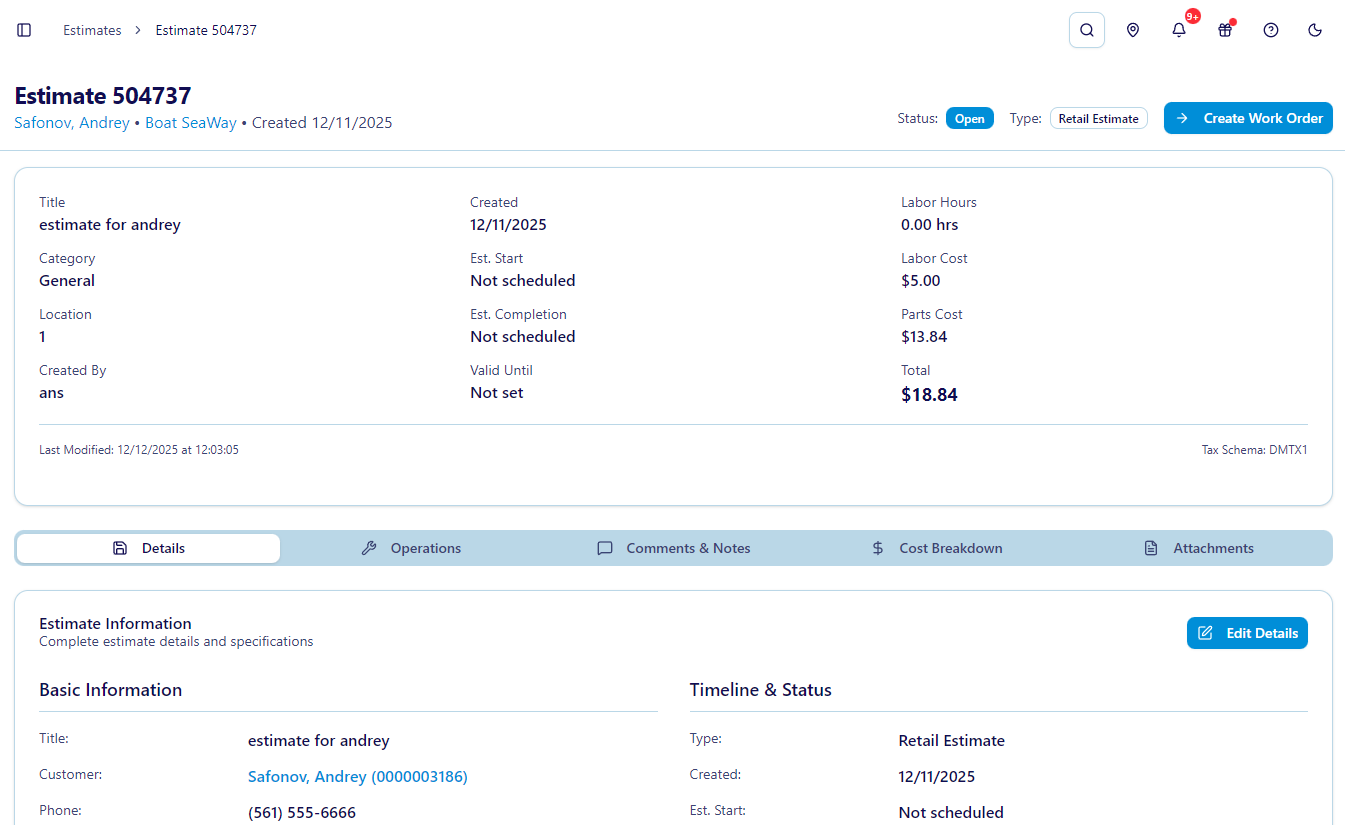Click the dollar icon on the Cost Breakdown tab
The height and width of the screenshot is (825, 1345).
pyautogui.click(x=877, y=548)
